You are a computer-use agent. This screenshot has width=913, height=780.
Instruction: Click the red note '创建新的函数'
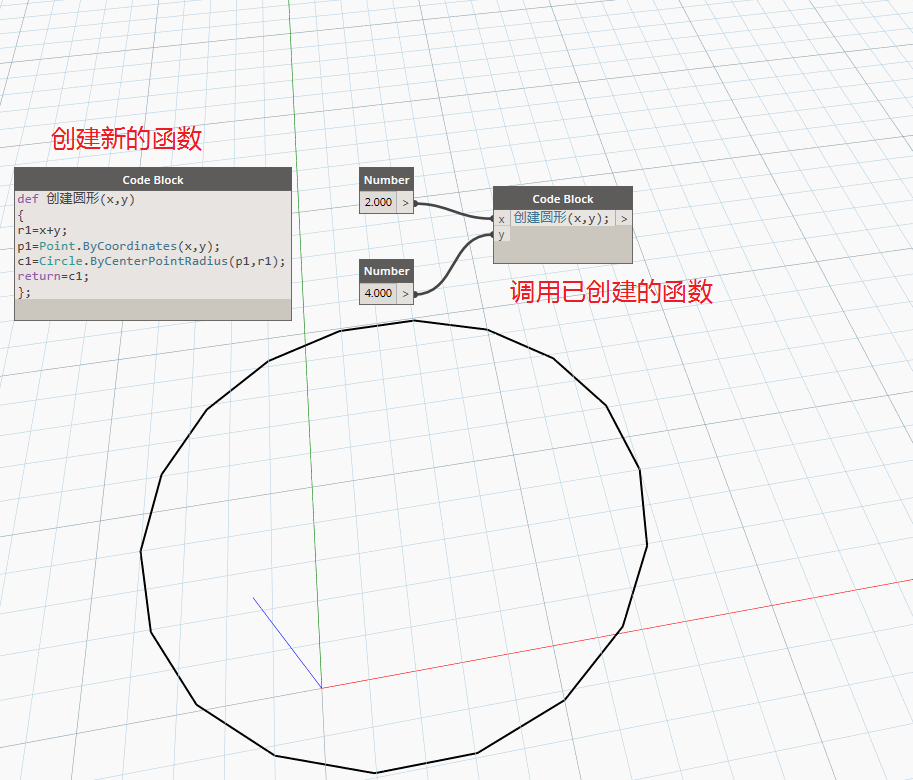[x=126, y=139]
